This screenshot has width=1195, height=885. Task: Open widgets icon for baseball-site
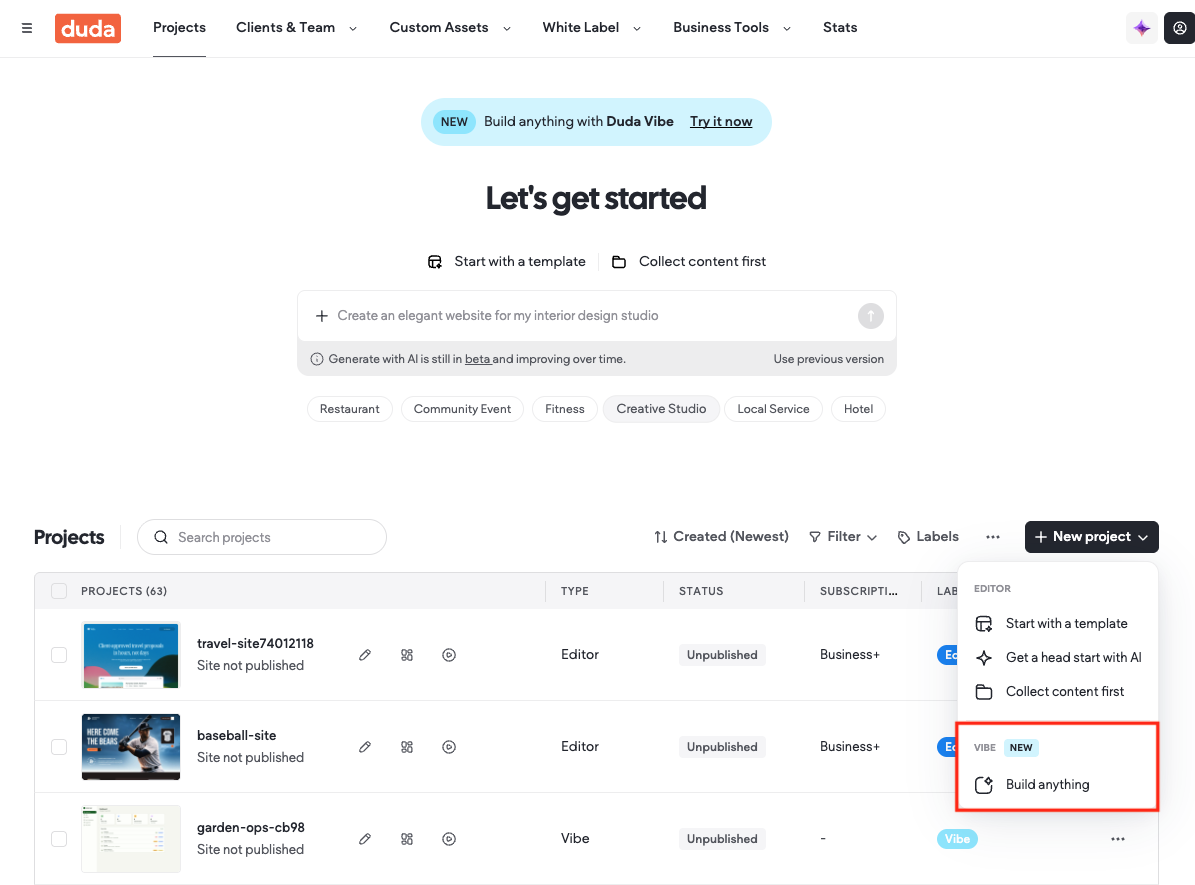point(407,747)
